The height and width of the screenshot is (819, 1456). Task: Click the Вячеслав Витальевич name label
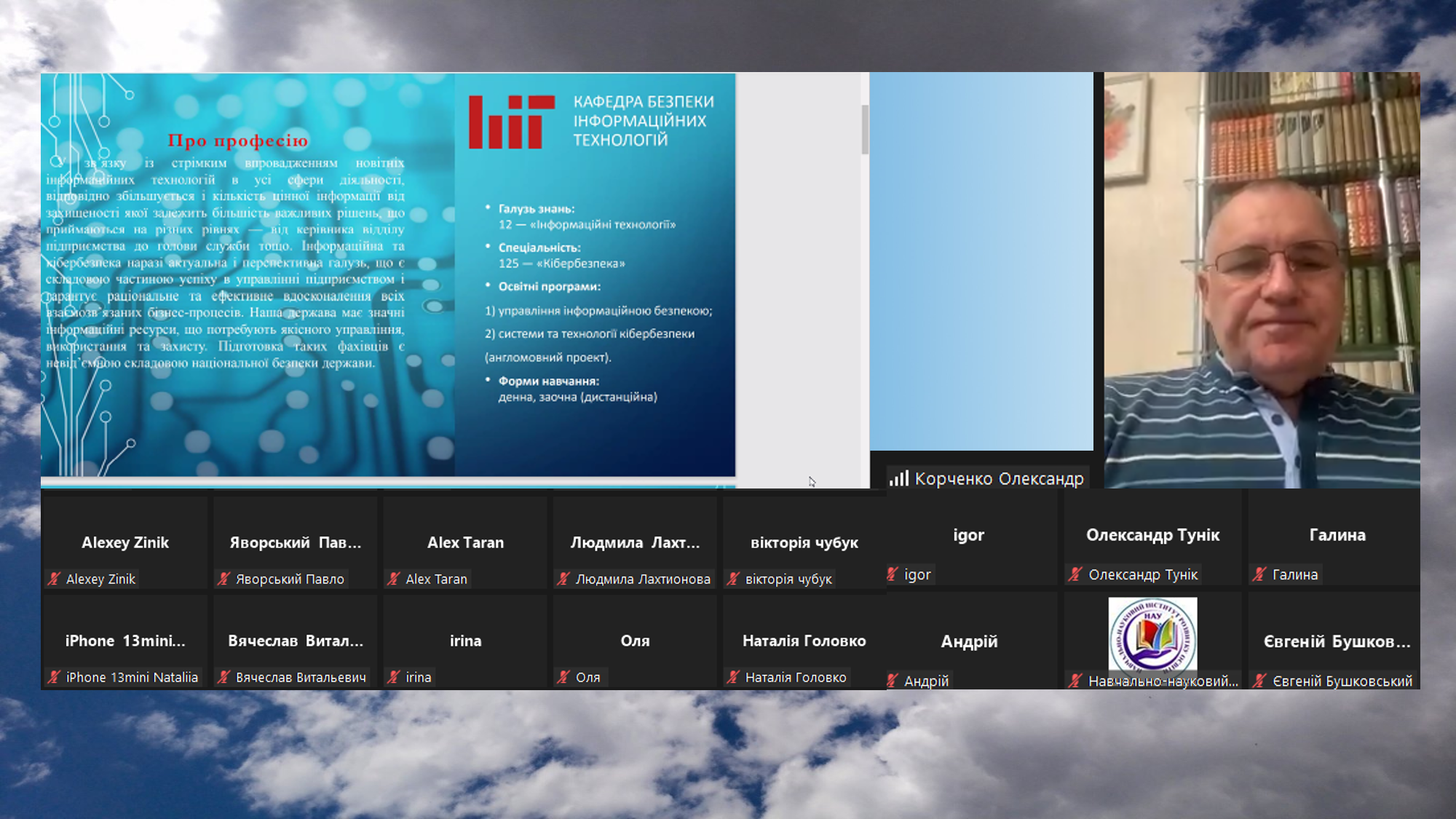[x=301, y=677]
